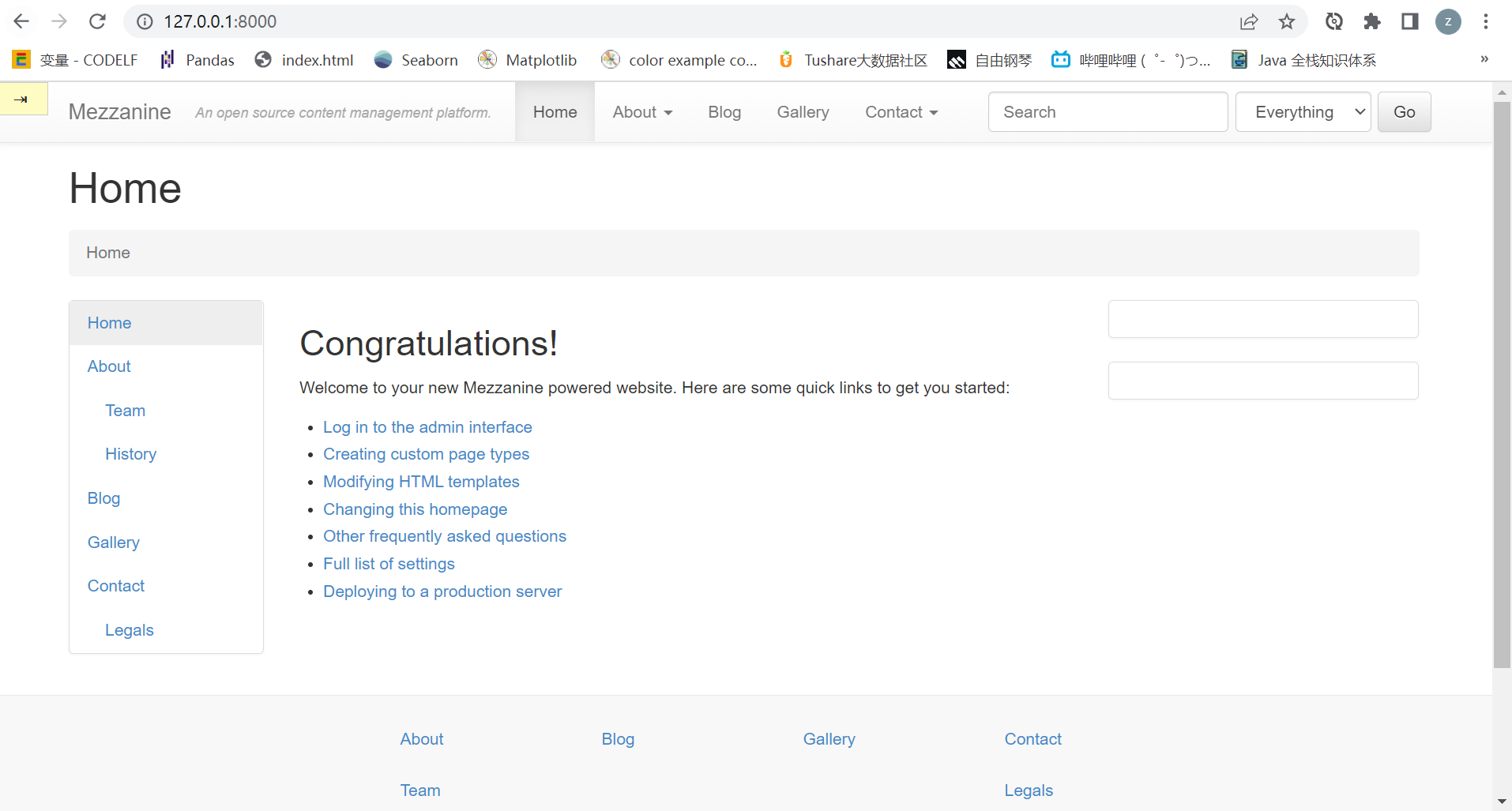Click the Mezzanine brand title
This screenshot has width=1512, height=811.
(119, 112)
